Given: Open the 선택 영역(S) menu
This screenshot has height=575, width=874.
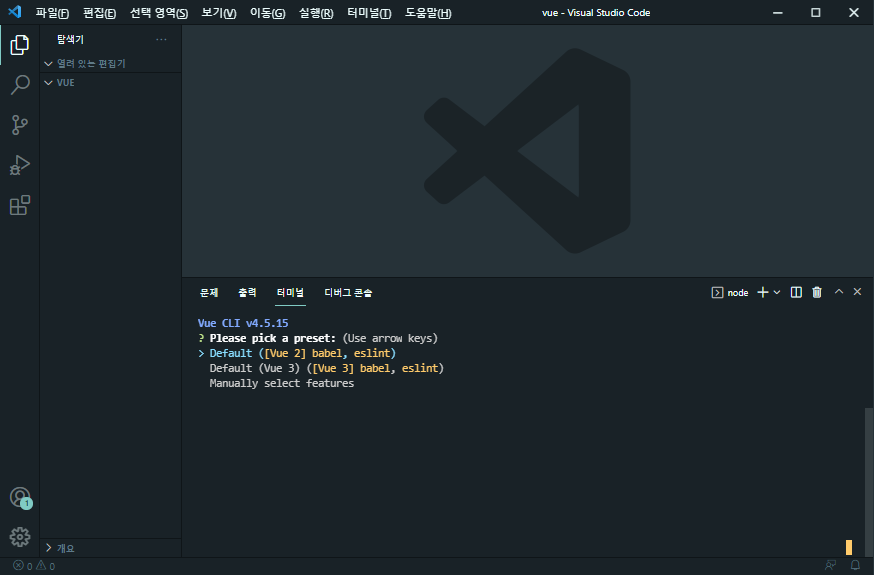Looking at the screenshot, I should [x=159, y=12].
